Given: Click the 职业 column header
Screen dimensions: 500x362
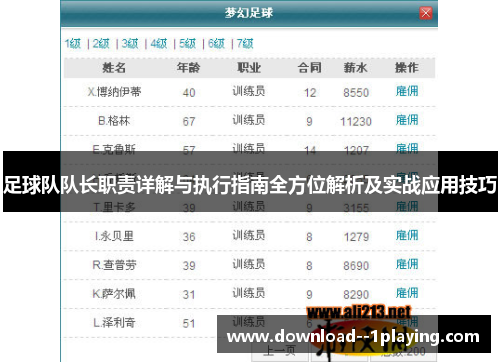Looking at the screenshot, I should [x=249, y=68].
